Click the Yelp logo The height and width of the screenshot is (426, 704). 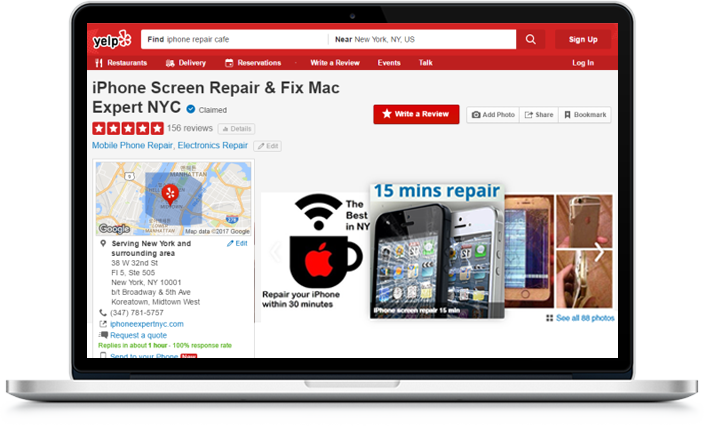112,40
